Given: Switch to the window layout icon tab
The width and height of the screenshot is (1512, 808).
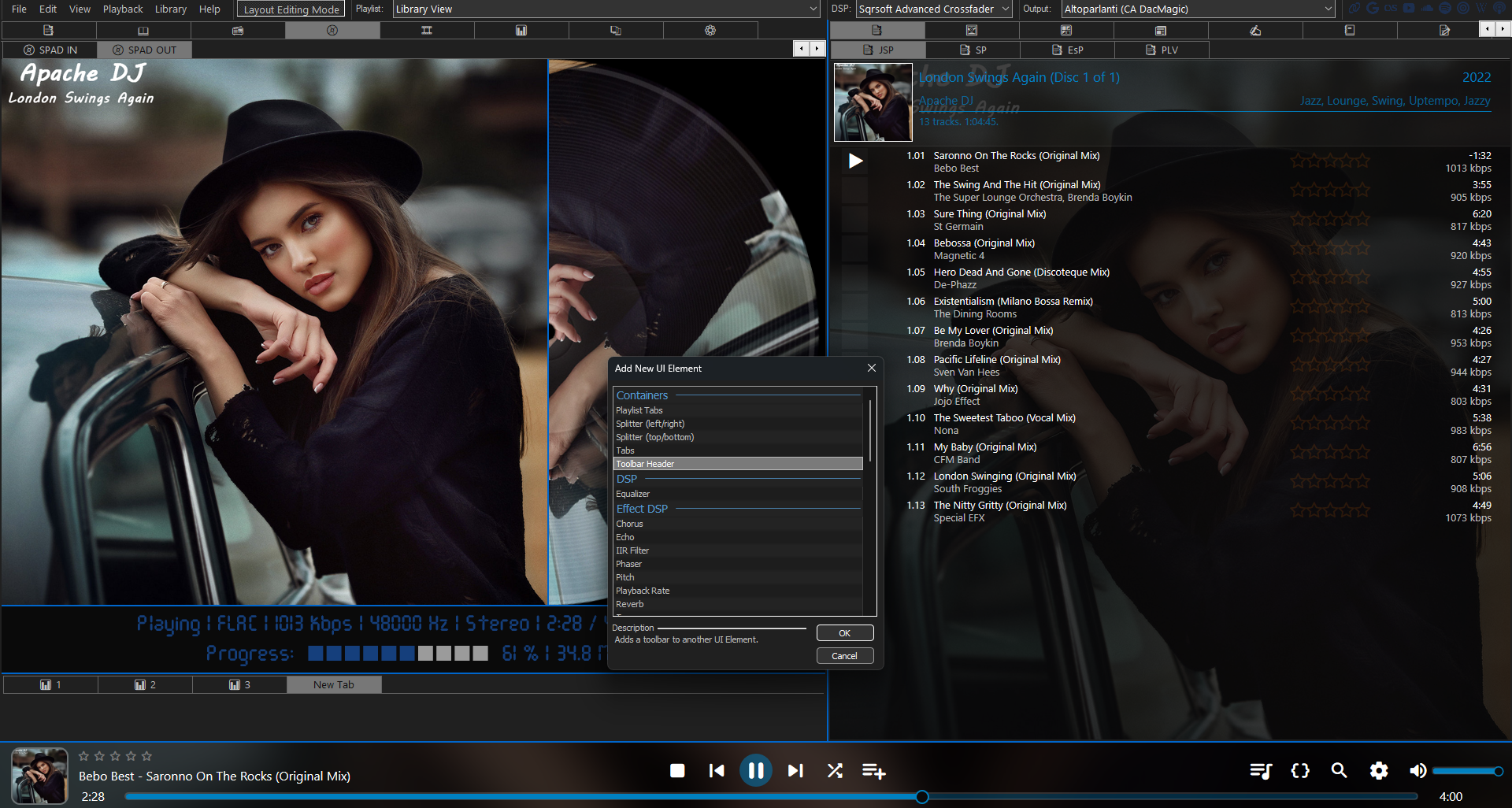Looking at the screenshot, I should pyautogui.click(x=1161, y=31).
